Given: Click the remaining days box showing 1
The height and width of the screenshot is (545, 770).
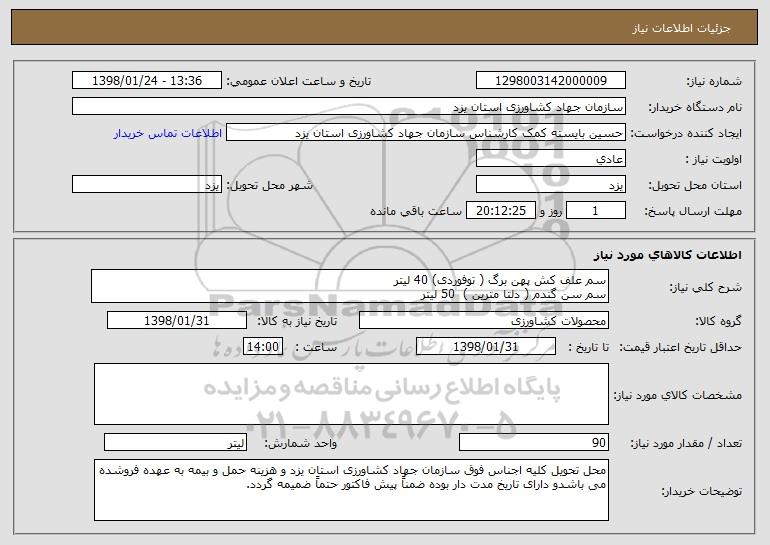Looking at the screenshot, I should 596,211.
